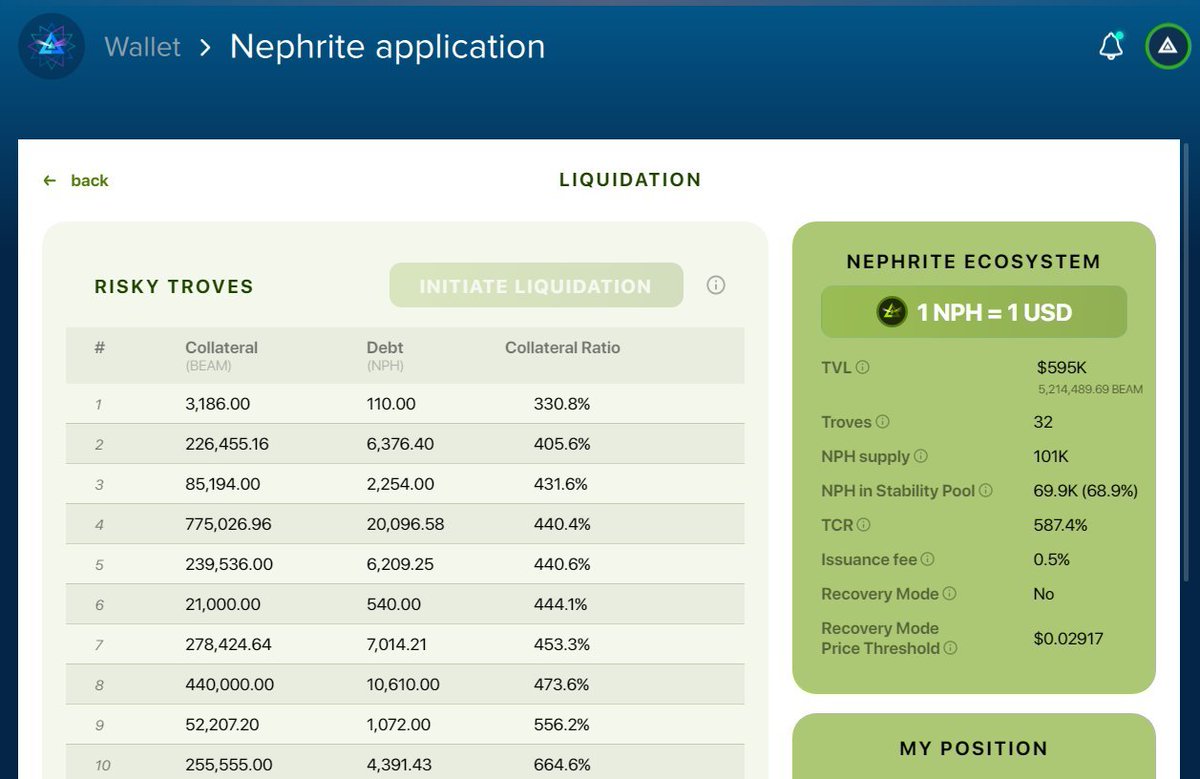Image resolution: width=1200 pixels, height=779 pixels.
Task: Open the notifications bell icon
Action: [x=1111, y=46]
